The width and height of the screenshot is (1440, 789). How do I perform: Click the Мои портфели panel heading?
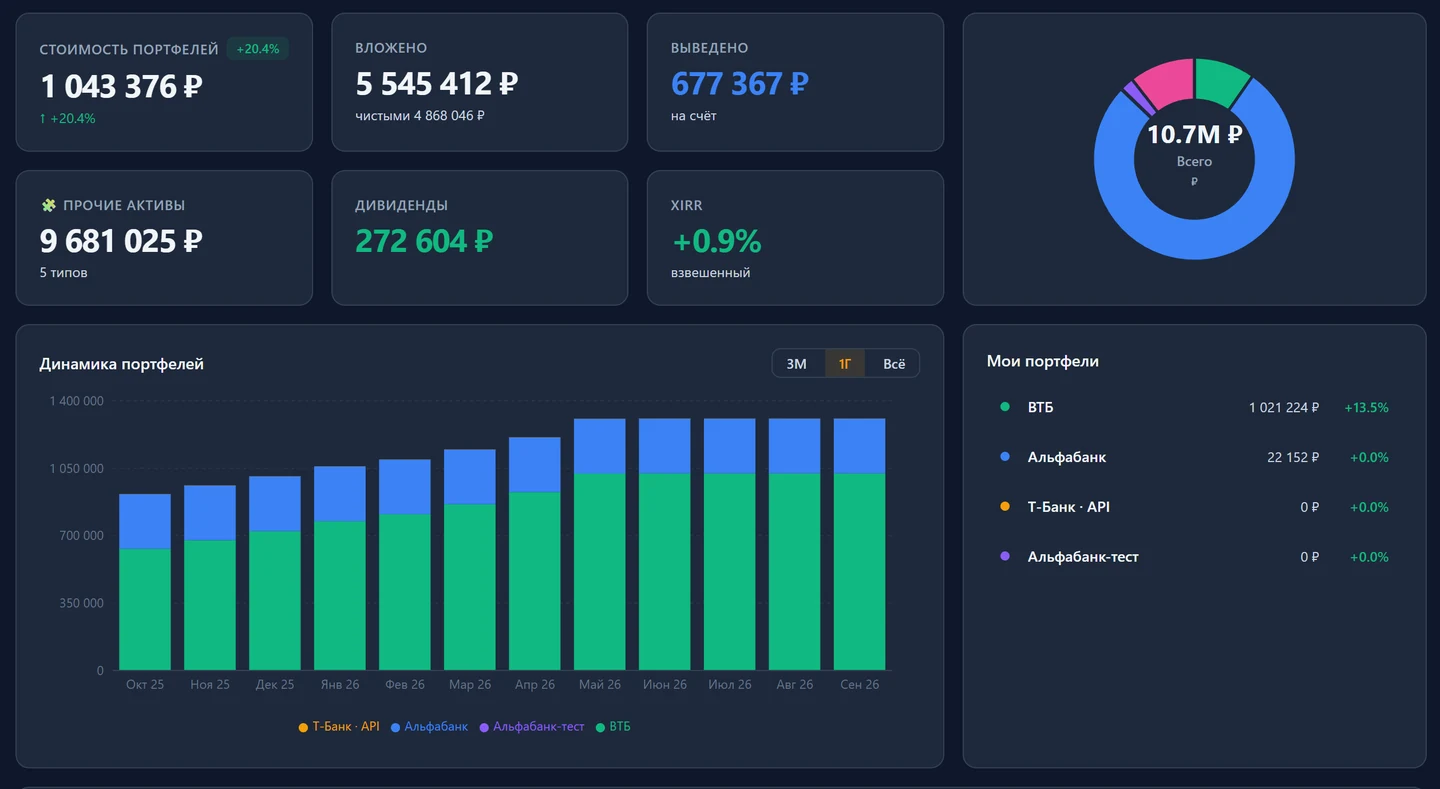(x=1043, y=361)
